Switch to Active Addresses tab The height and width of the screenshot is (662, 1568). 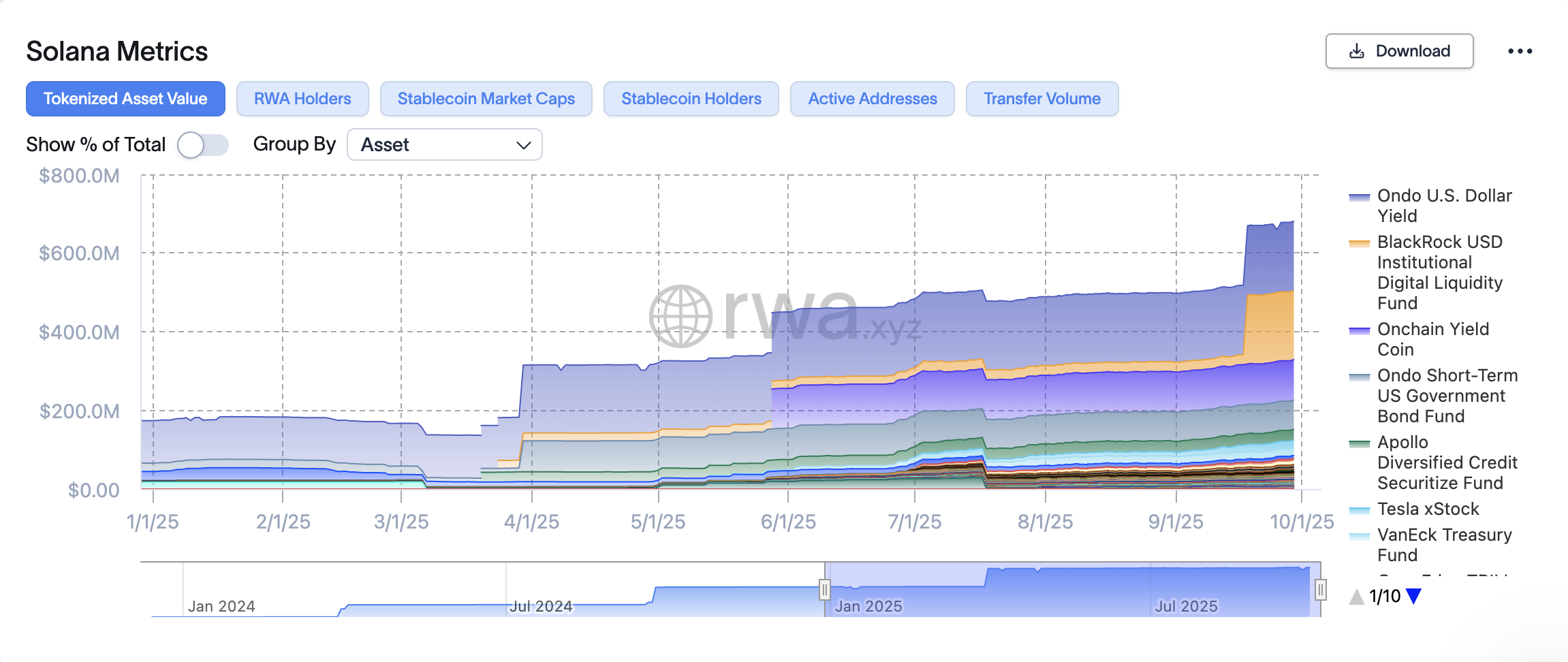872,99
